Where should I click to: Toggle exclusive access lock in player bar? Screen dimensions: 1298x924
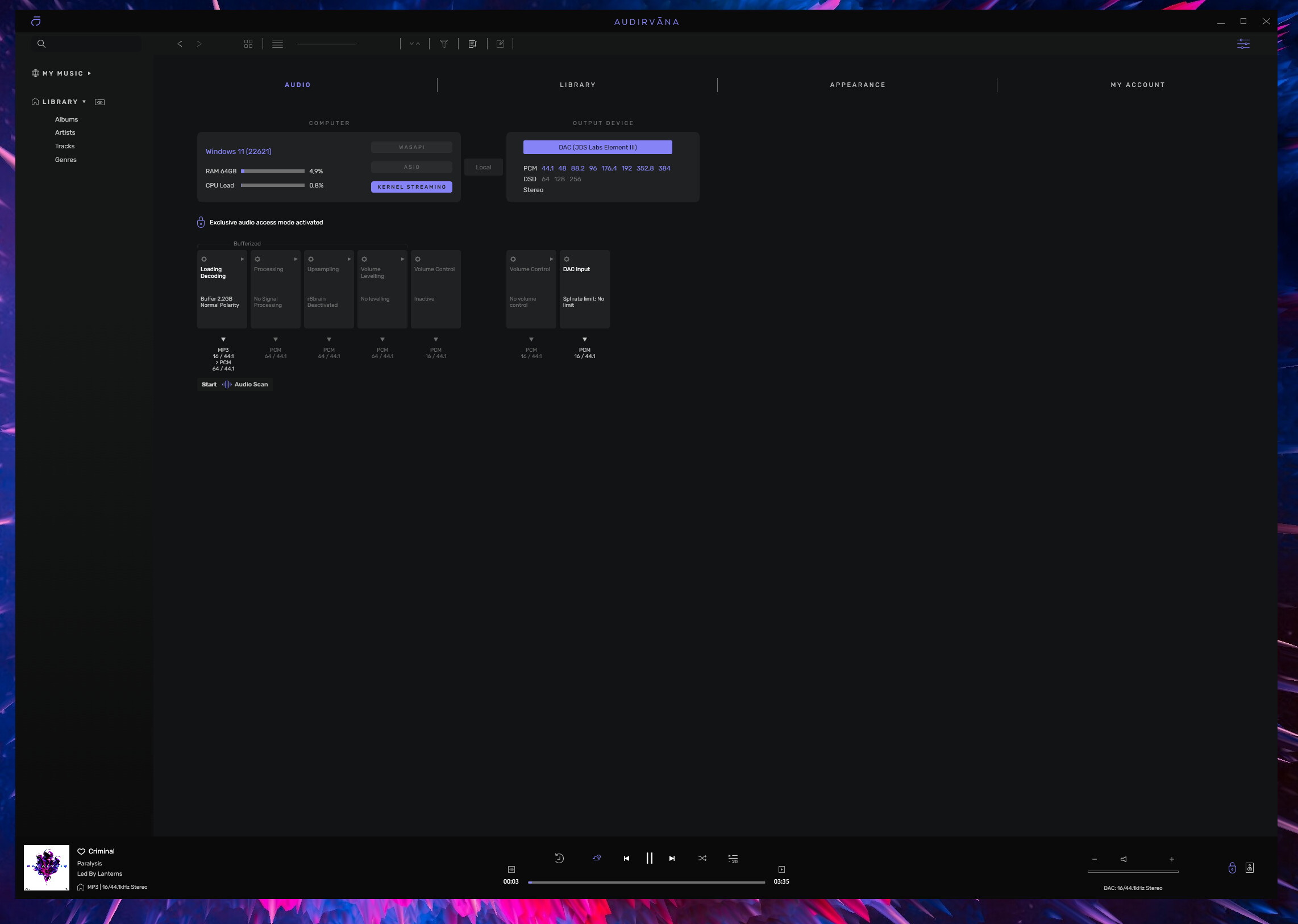click(x=1232, y=868)
